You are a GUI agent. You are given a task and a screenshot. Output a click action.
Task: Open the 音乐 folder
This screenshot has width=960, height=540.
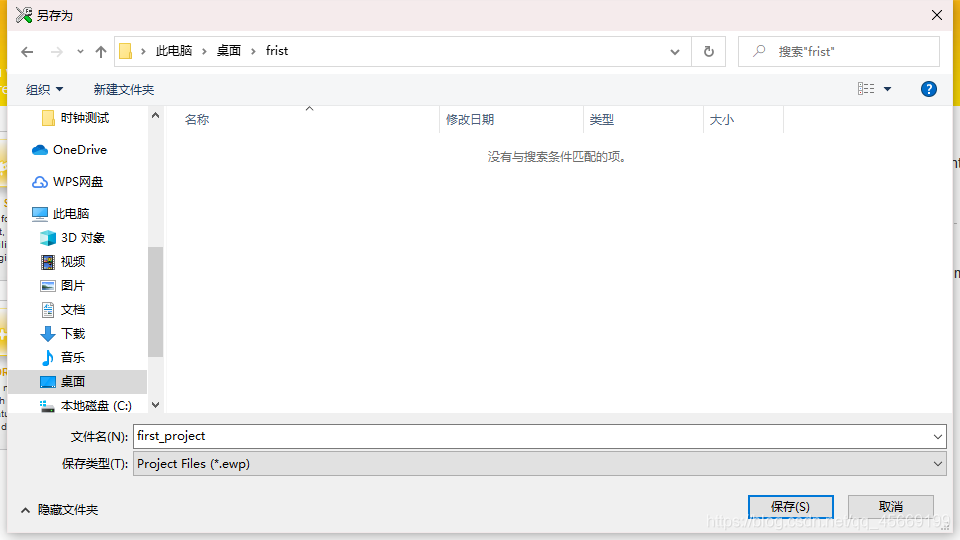pyautogui.click(x=63, y=358)
